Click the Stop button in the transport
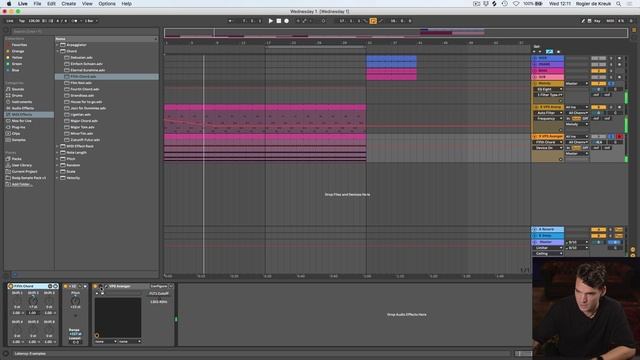The width and height of the screenshot is (640, 360). pos(279,21)
